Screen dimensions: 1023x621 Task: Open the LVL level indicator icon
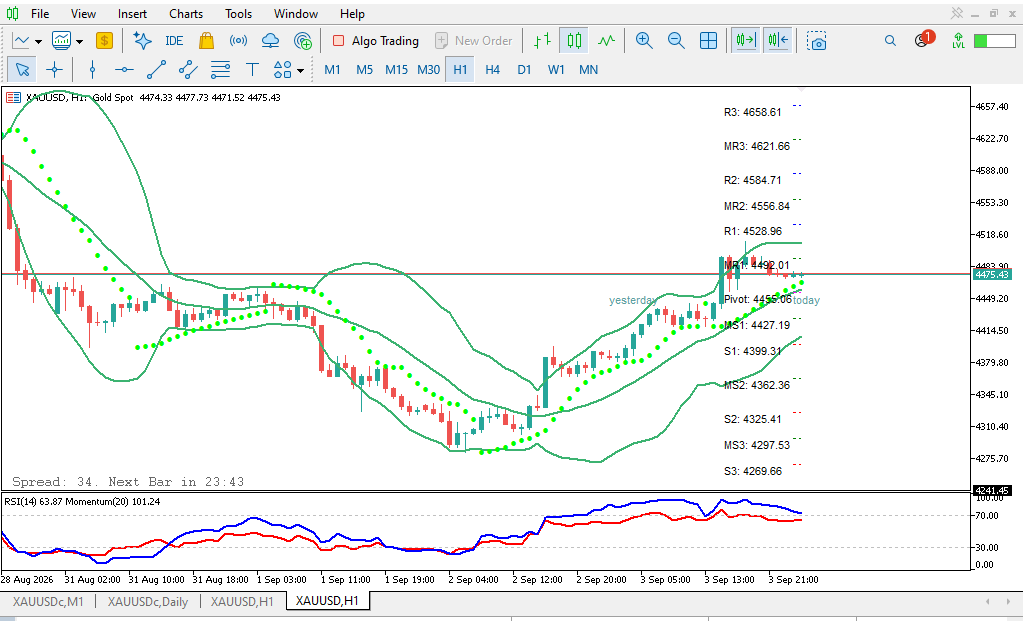coord(958,40)
